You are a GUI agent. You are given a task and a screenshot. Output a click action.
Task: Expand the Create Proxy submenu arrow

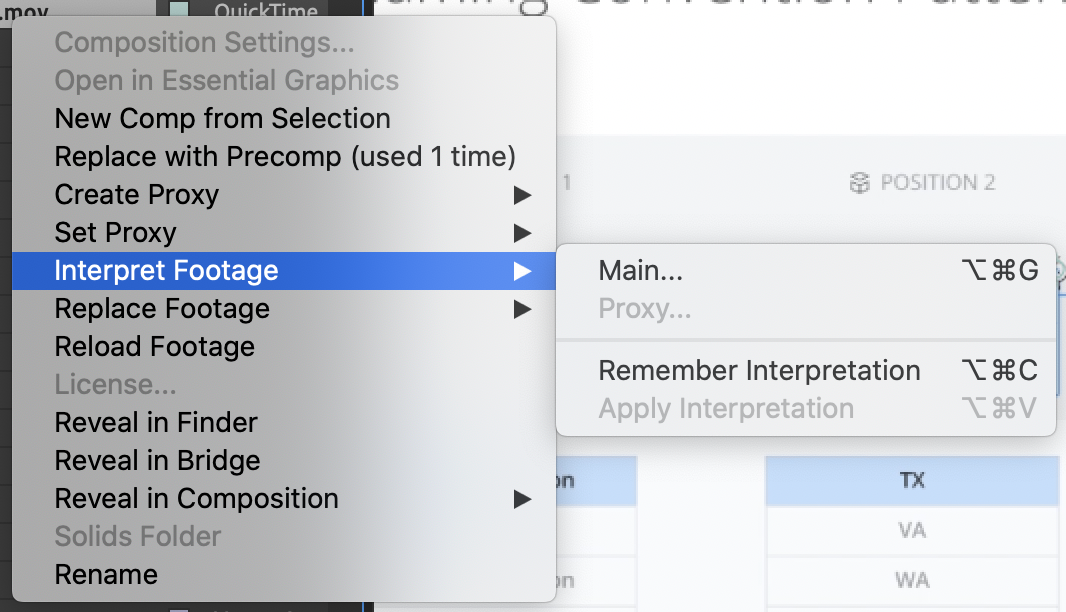pos(522,195)
